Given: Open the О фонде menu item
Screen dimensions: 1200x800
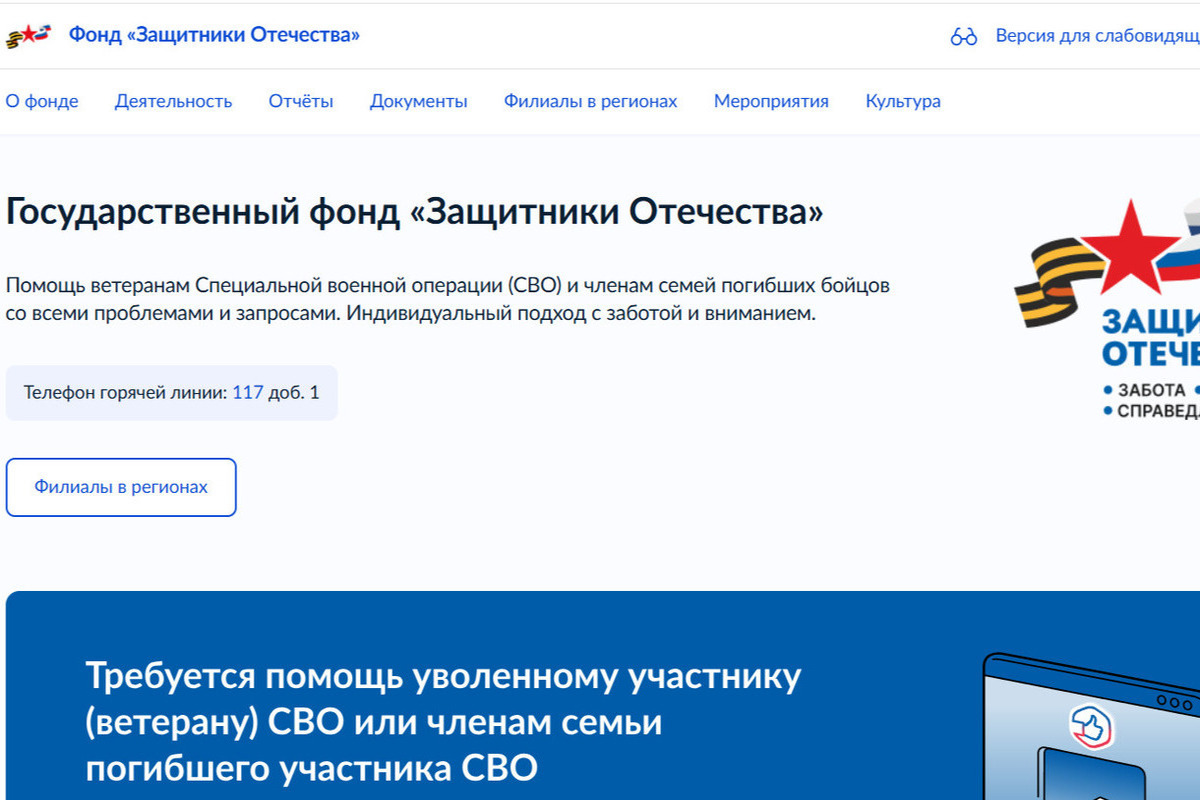Looking at the screenshot, I should pos(42,101).
